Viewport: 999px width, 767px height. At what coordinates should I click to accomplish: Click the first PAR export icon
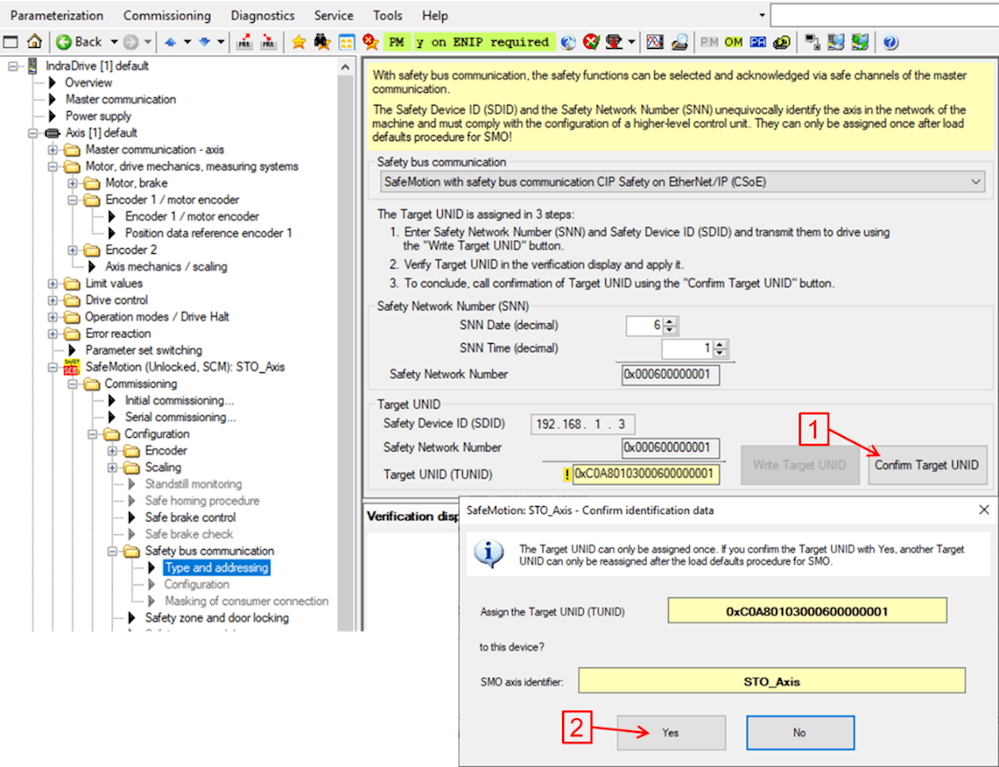244,42
